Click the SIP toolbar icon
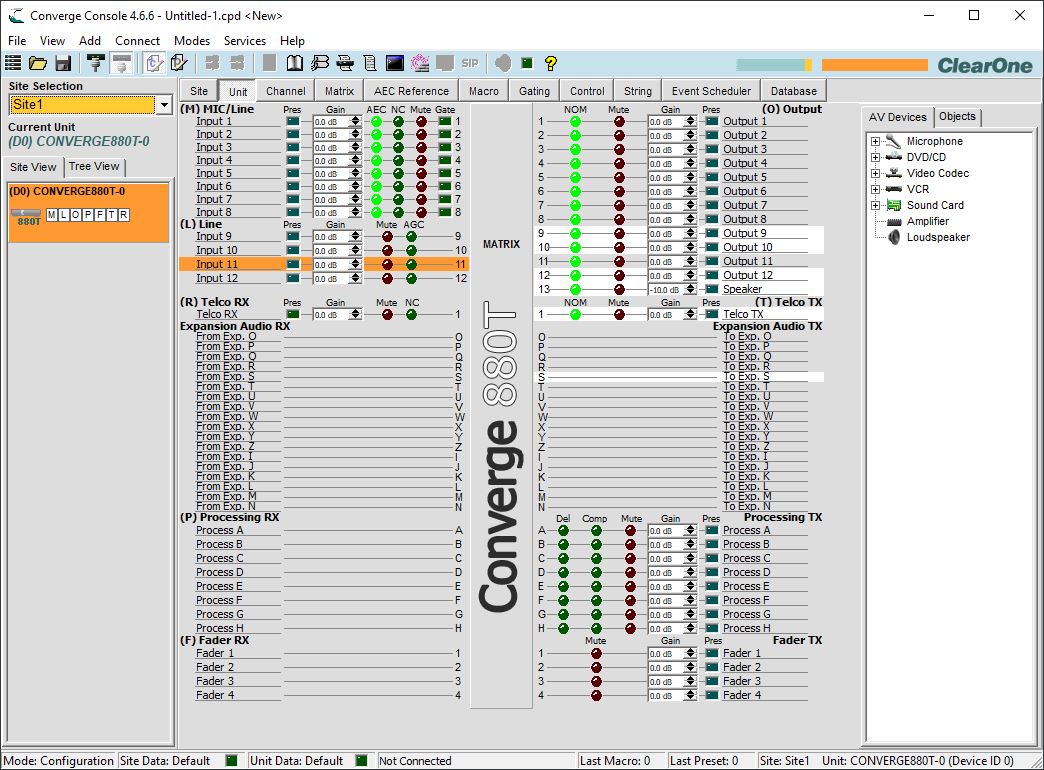The width and height of the screenshot is (1044, 770). click(470, 63)
